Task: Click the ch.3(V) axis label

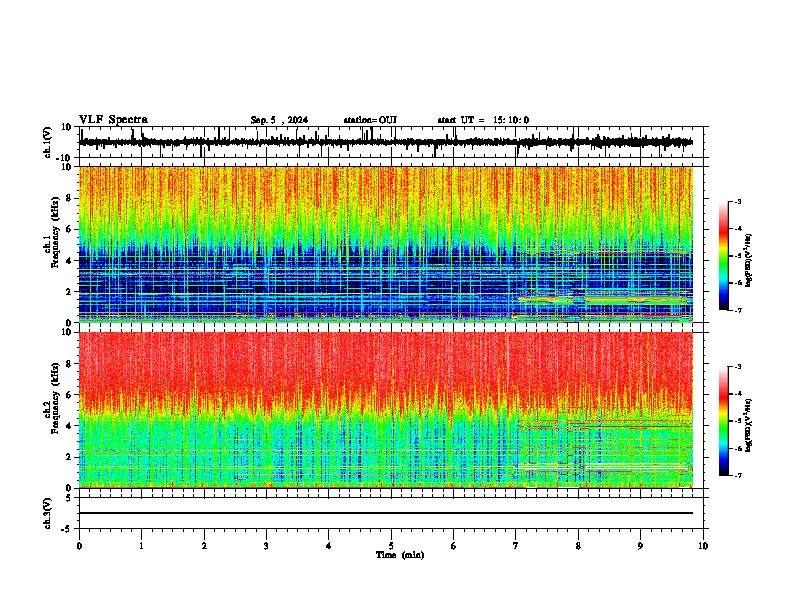Action: click(48, 514)
